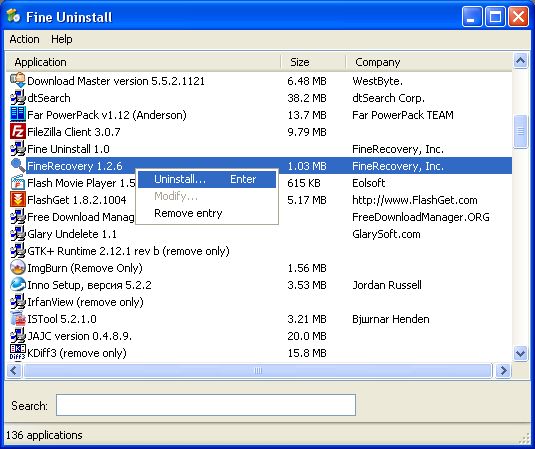Click the GTK+ Runtime row icon
535x449 pixels.
(18, 251)
